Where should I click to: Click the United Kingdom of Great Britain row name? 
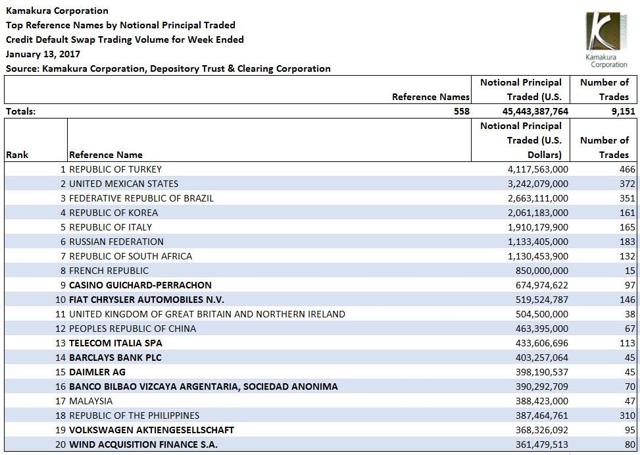click(207, 314)
